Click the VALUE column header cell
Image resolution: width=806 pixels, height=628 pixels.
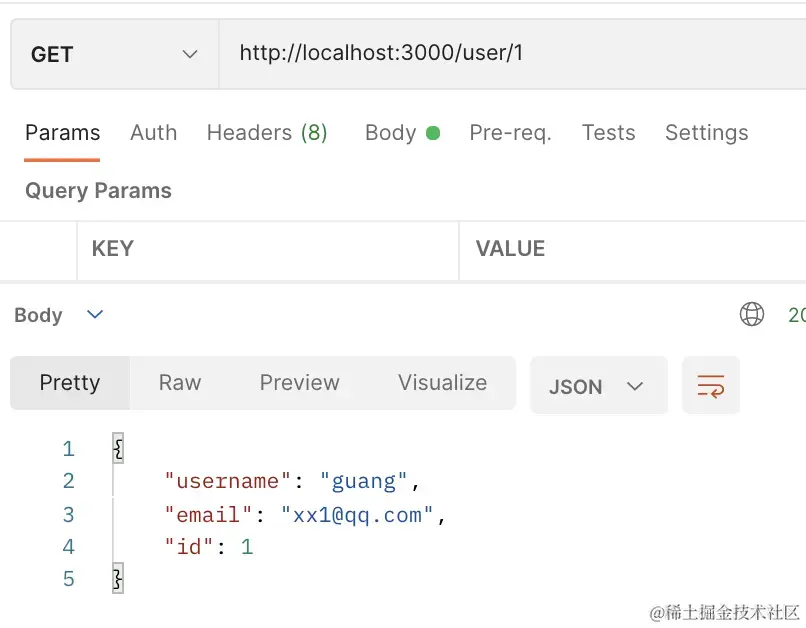point(630,249)
